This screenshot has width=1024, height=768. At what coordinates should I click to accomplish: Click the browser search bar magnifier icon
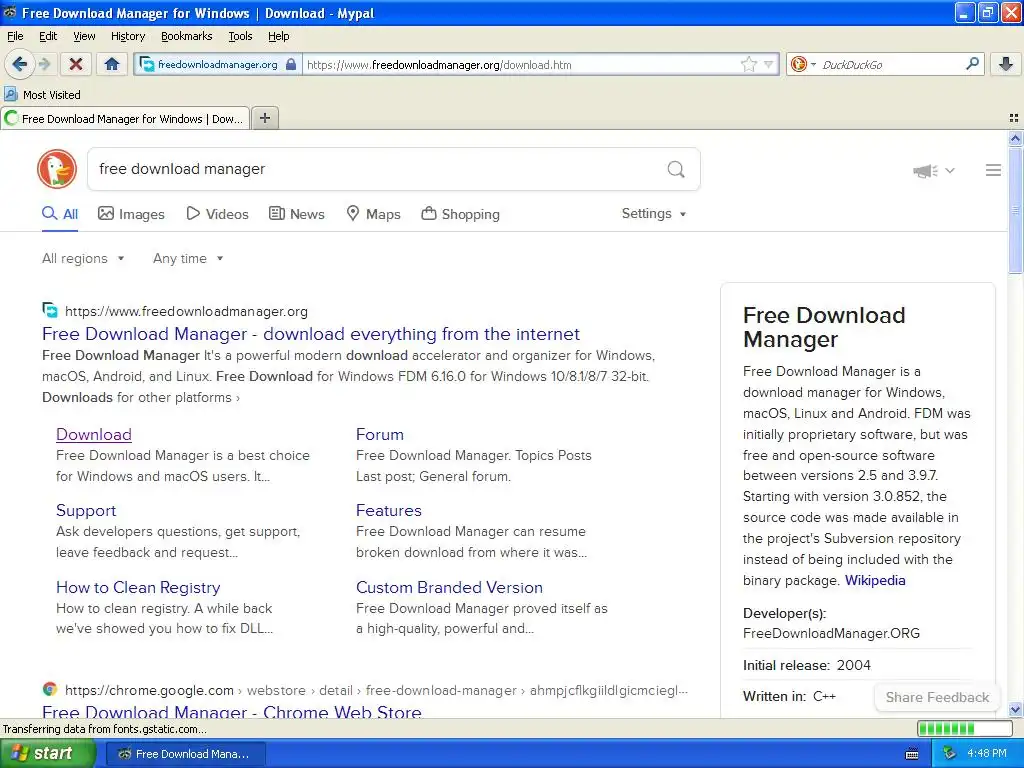click(972, 63)
